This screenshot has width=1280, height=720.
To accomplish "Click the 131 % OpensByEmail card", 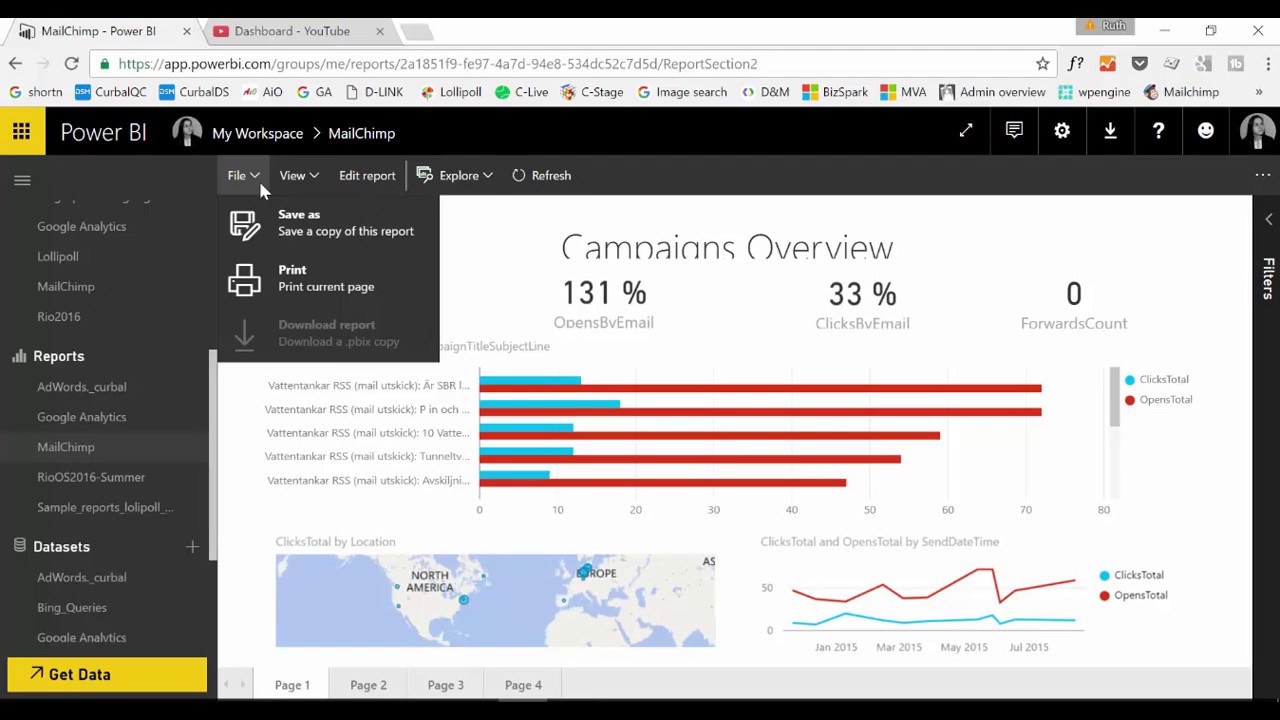I will tap(604, 304).
